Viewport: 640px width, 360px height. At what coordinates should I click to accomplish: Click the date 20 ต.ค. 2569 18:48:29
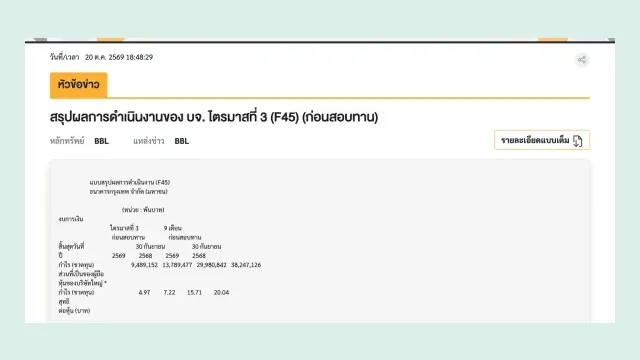coord(119,57)
